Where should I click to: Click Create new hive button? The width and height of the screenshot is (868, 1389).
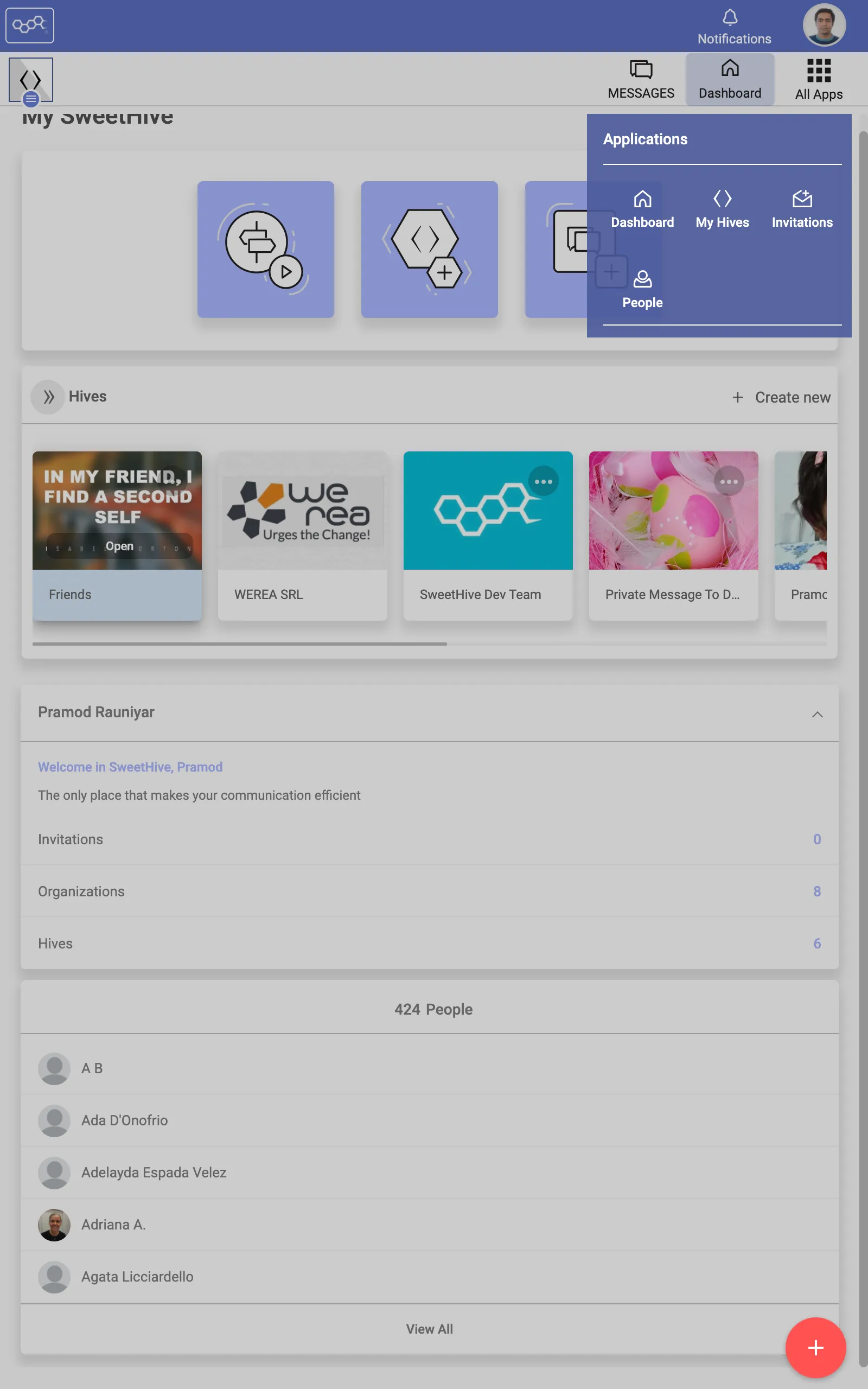pos(781,397)
